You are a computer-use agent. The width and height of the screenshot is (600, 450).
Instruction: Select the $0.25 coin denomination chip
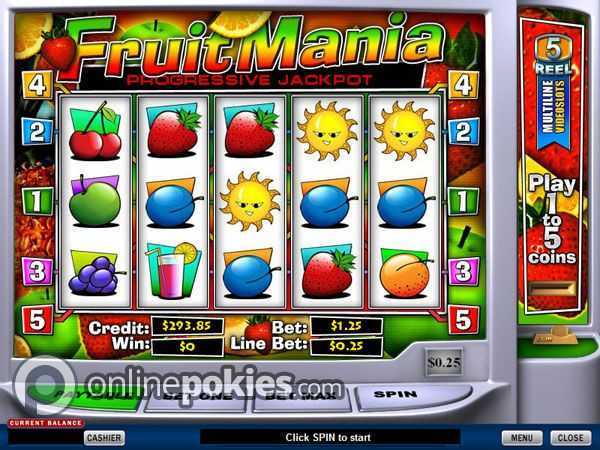444,362
